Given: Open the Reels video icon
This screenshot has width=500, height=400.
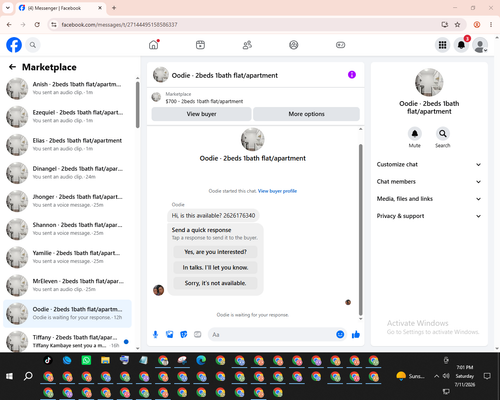Looking at the screenshot, I should click(x=200, y=45).
